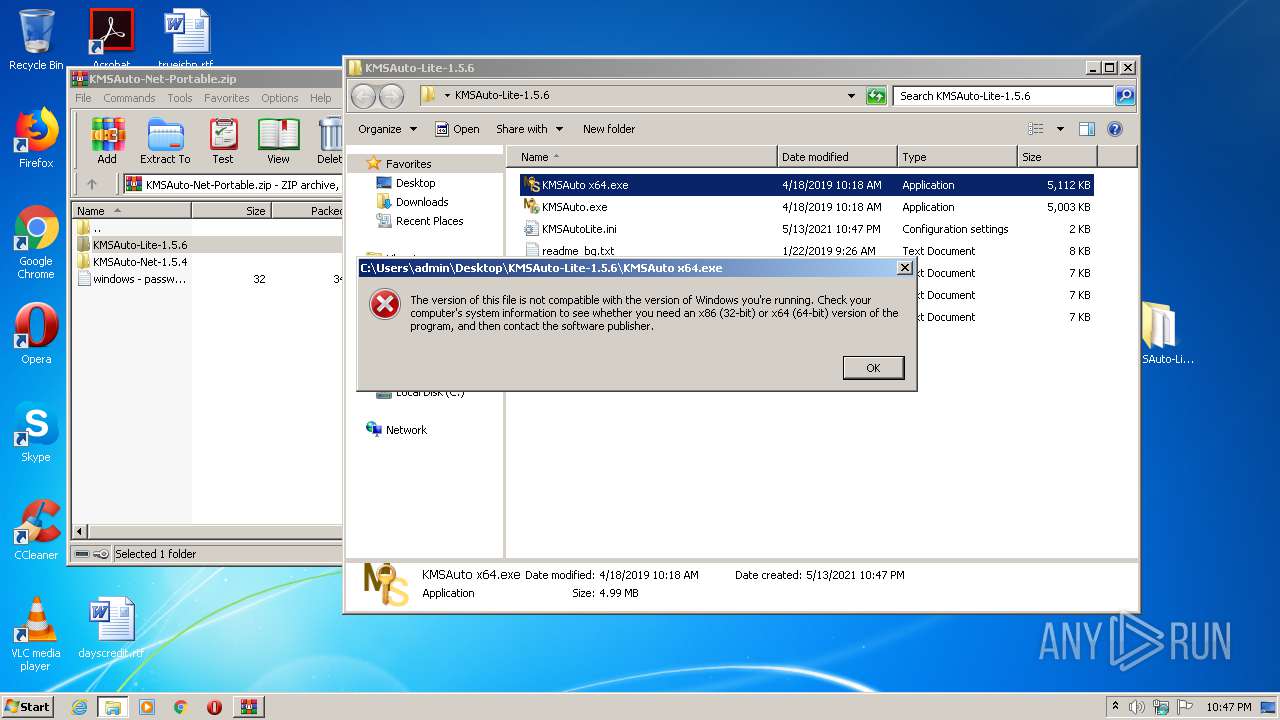Click the Delete trash icon in WinRAR

tap(329, 141)
